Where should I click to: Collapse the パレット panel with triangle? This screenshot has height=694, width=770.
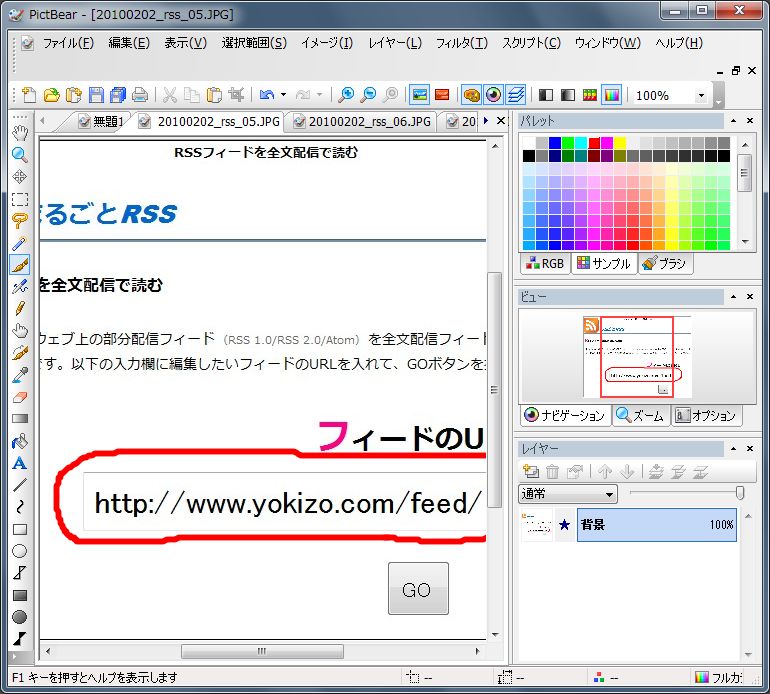pos(734,121)
